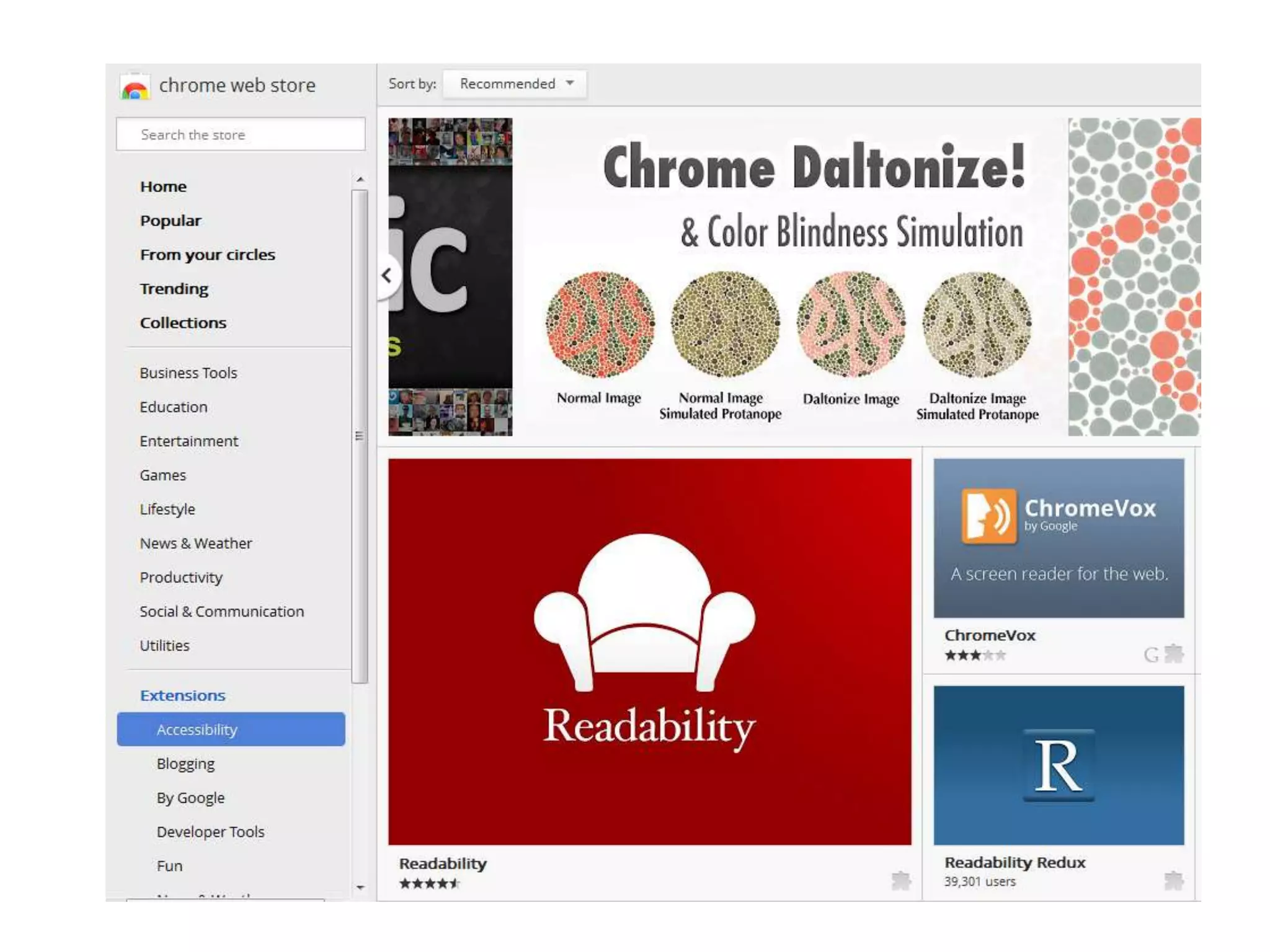
Task: Click puzzle piece icon on Readability tile
Action: coord(900,880)
